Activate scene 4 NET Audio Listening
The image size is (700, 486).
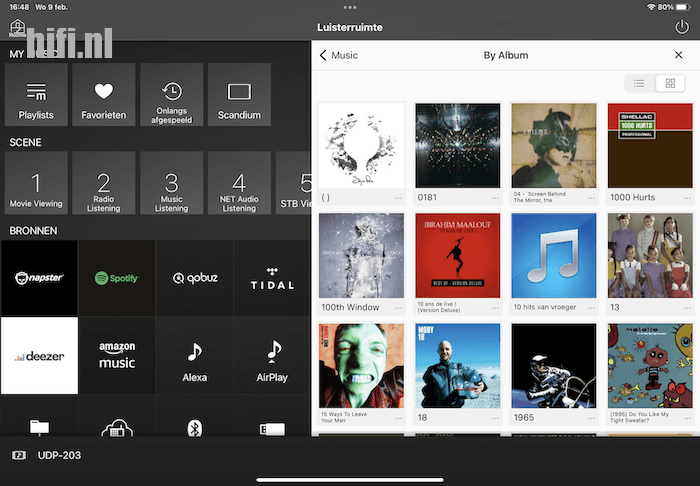239,183
